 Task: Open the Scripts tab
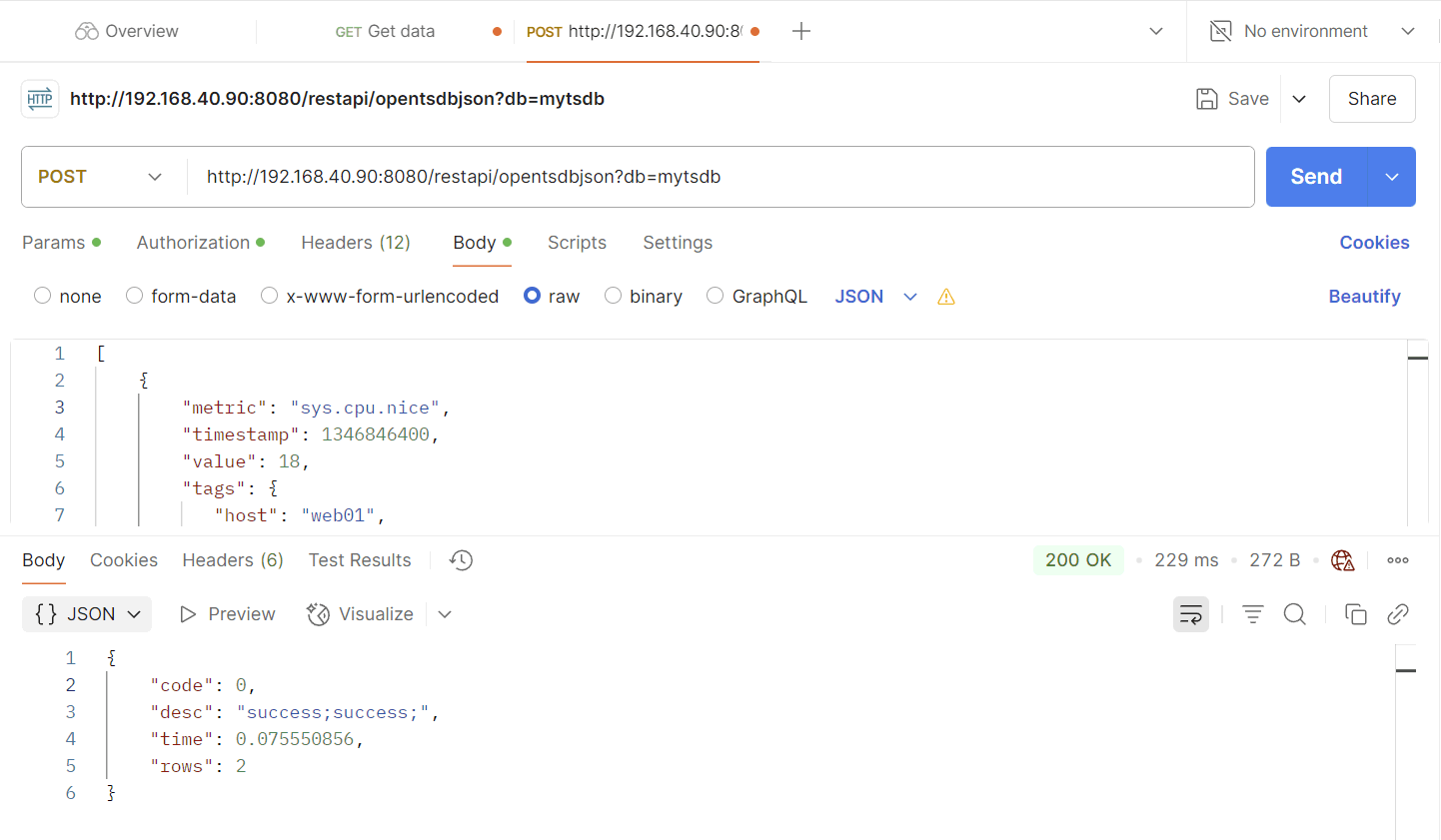(577, 243)
